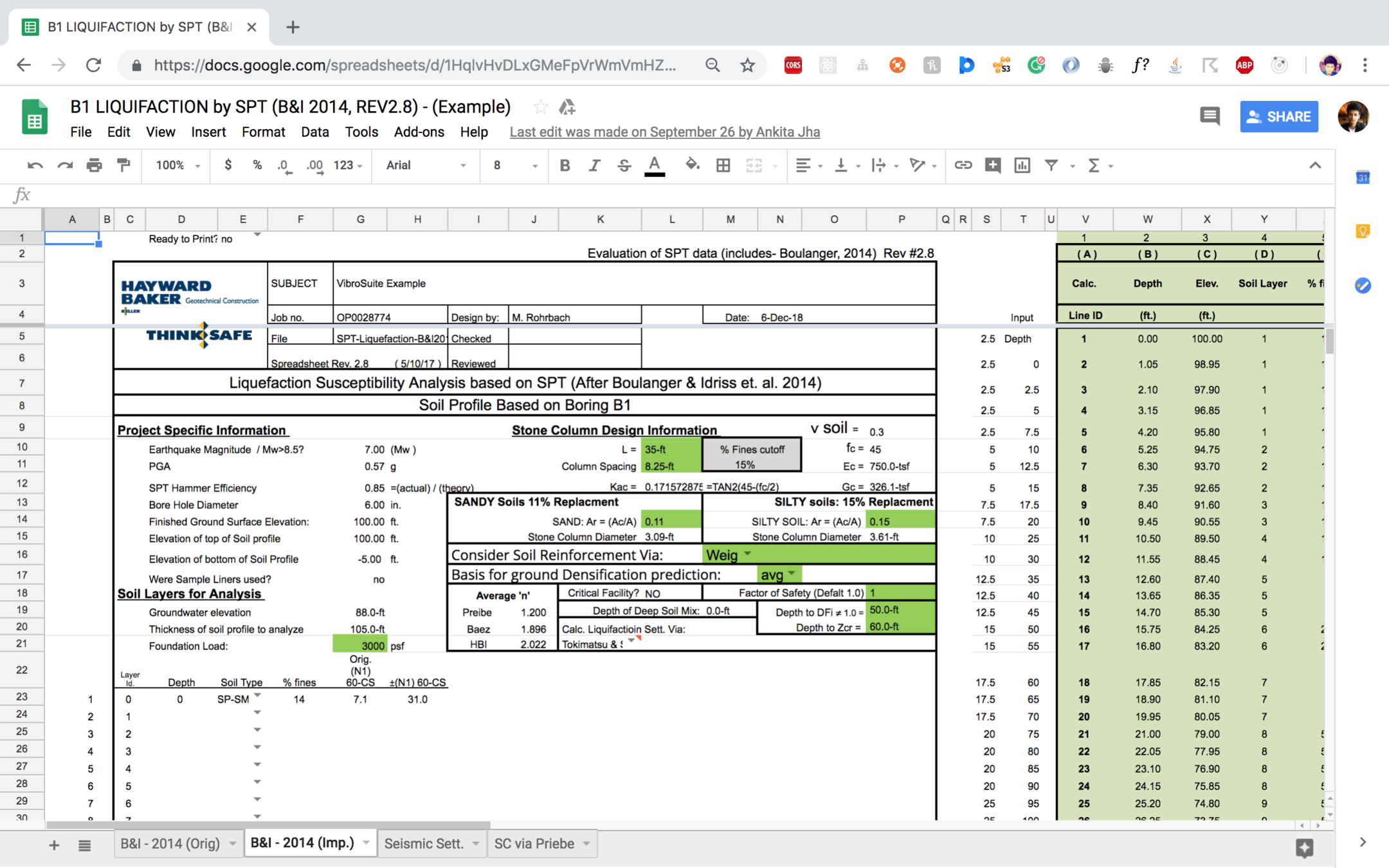Open the Arial font dropdown

[x=426, y=165]
